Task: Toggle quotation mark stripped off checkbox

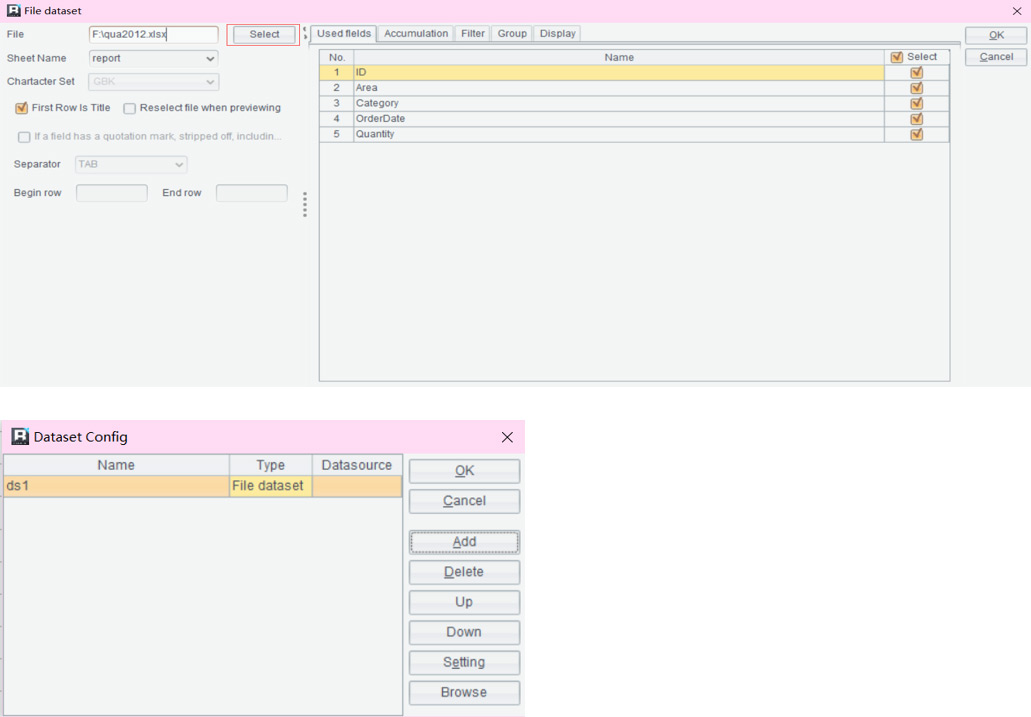Action: pyautogui.click(x=24, y=137)
